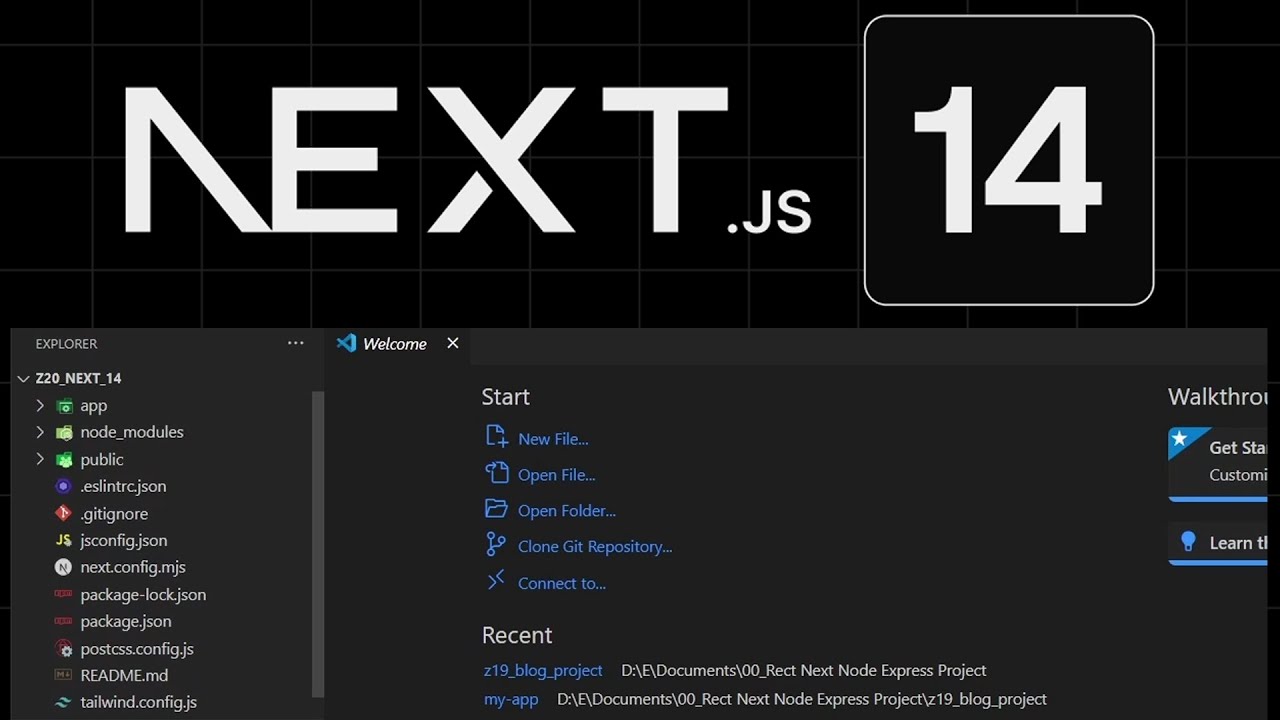Screen dimensions: 1280x720
Task: Click the New File icon
Action: (x=496, y=436)
